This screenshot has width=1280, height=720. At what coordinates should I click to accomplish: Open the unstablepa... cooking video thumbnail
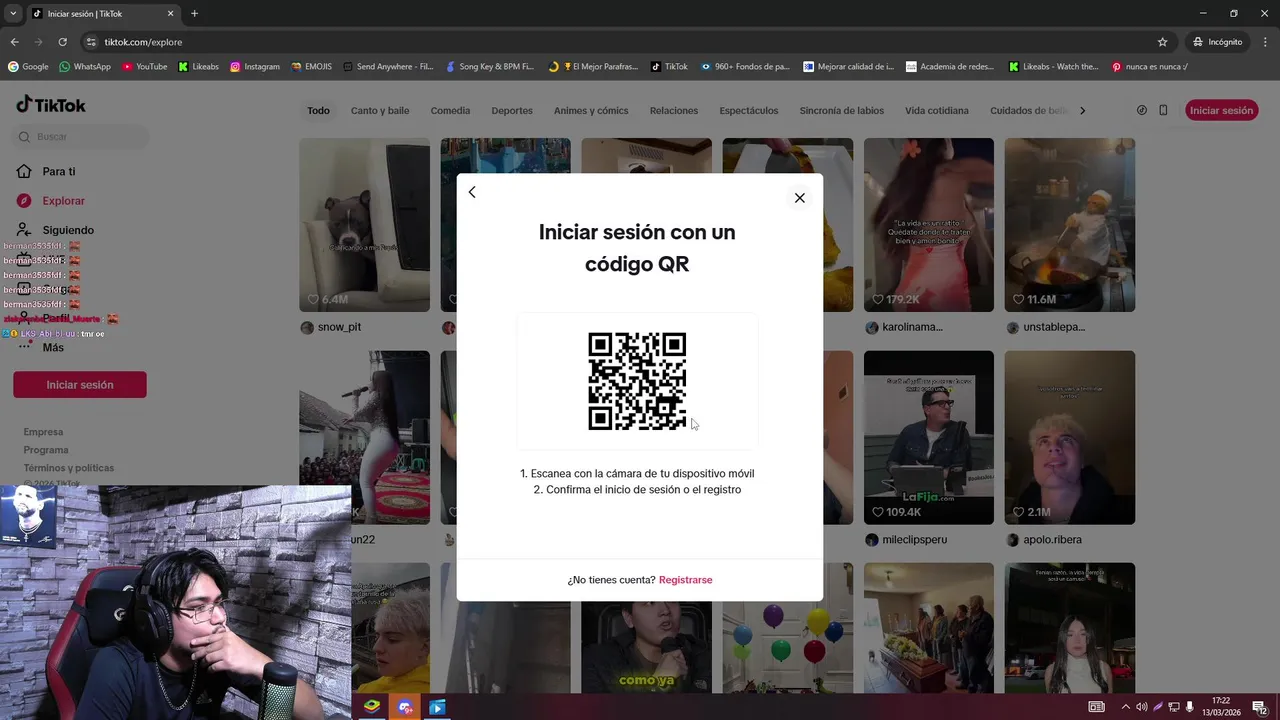[1070, 225]
